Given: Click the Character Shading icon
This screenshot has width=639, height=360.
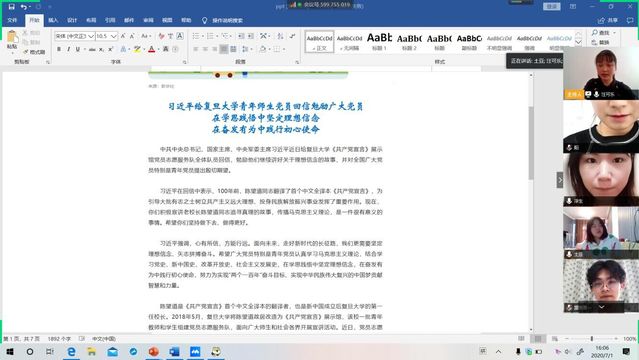Looking at the screenshot, I should coord(166,49).
